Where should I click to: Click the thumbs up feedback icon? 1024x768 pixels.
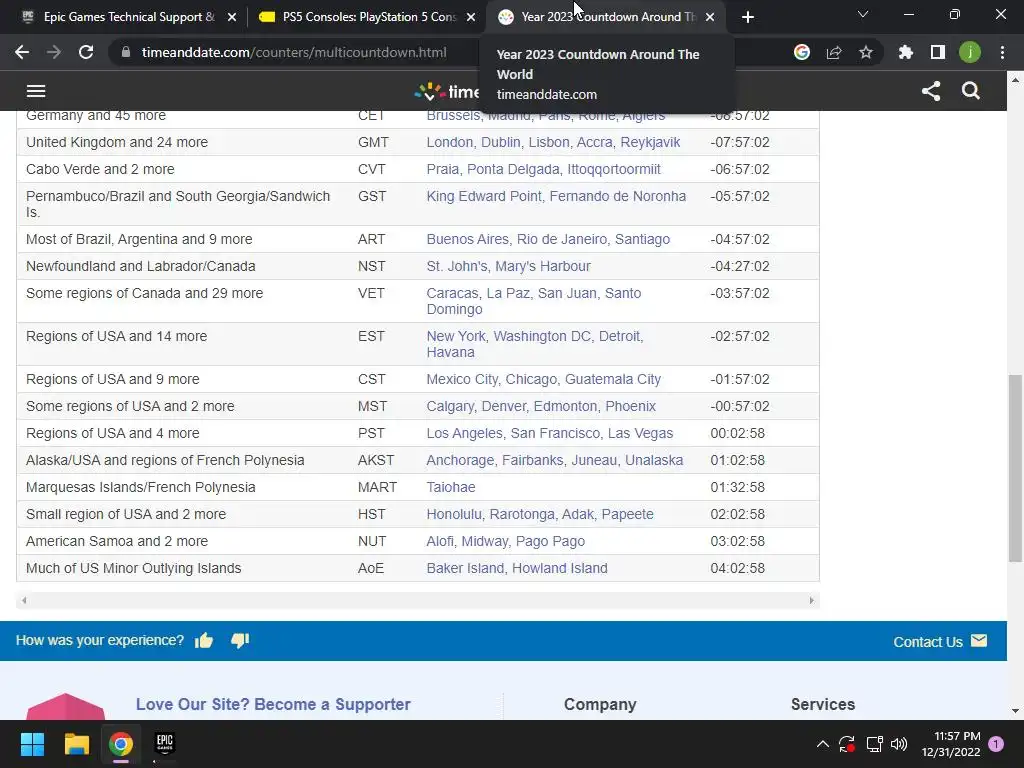click(204, 640)
